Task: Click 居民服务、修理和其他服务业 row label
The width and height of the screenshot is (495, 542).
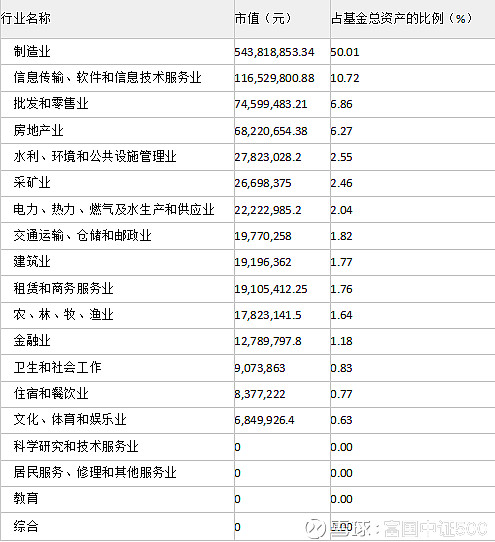Action: 95,472
